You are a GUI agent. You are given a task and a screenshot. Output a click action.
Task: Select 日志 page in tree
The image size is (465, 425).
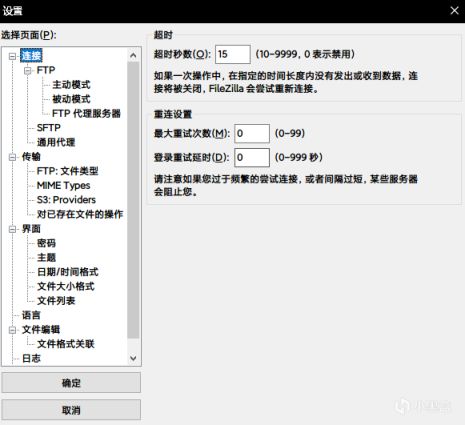(31, 358)
